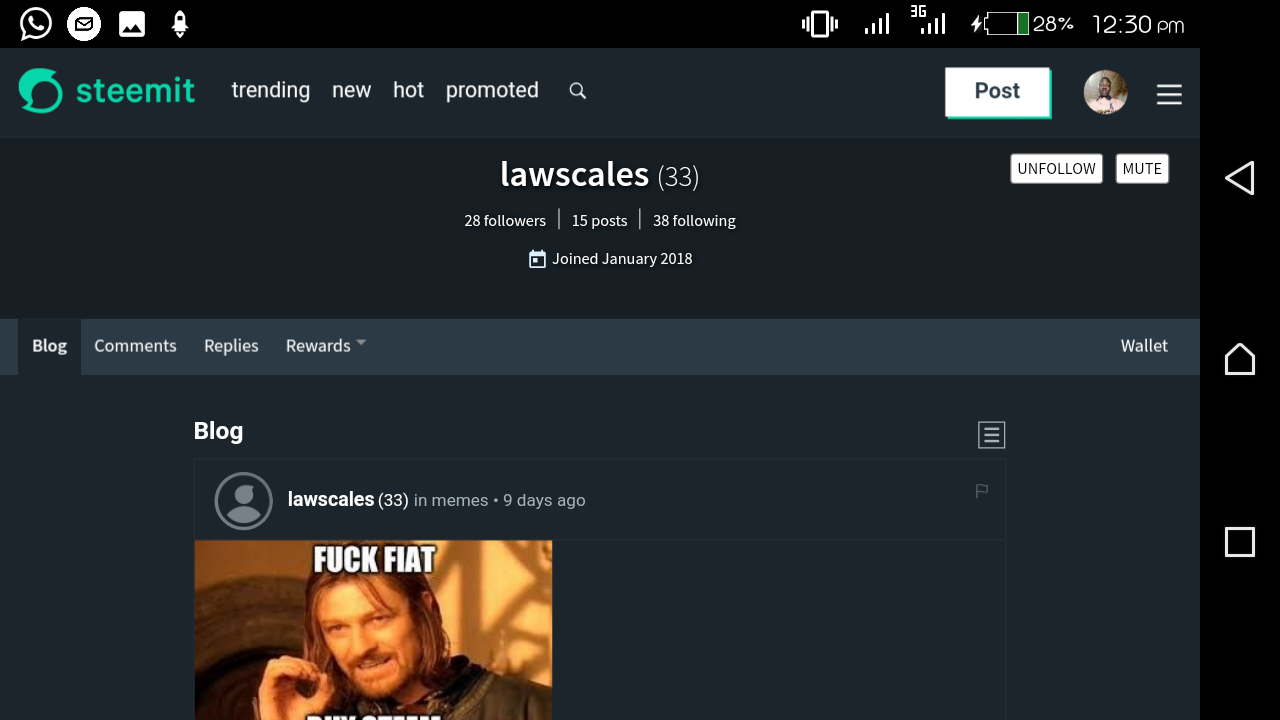Screen dimensions: 1280x720
Task: Click the Post button
Action: tap(997, 92)
